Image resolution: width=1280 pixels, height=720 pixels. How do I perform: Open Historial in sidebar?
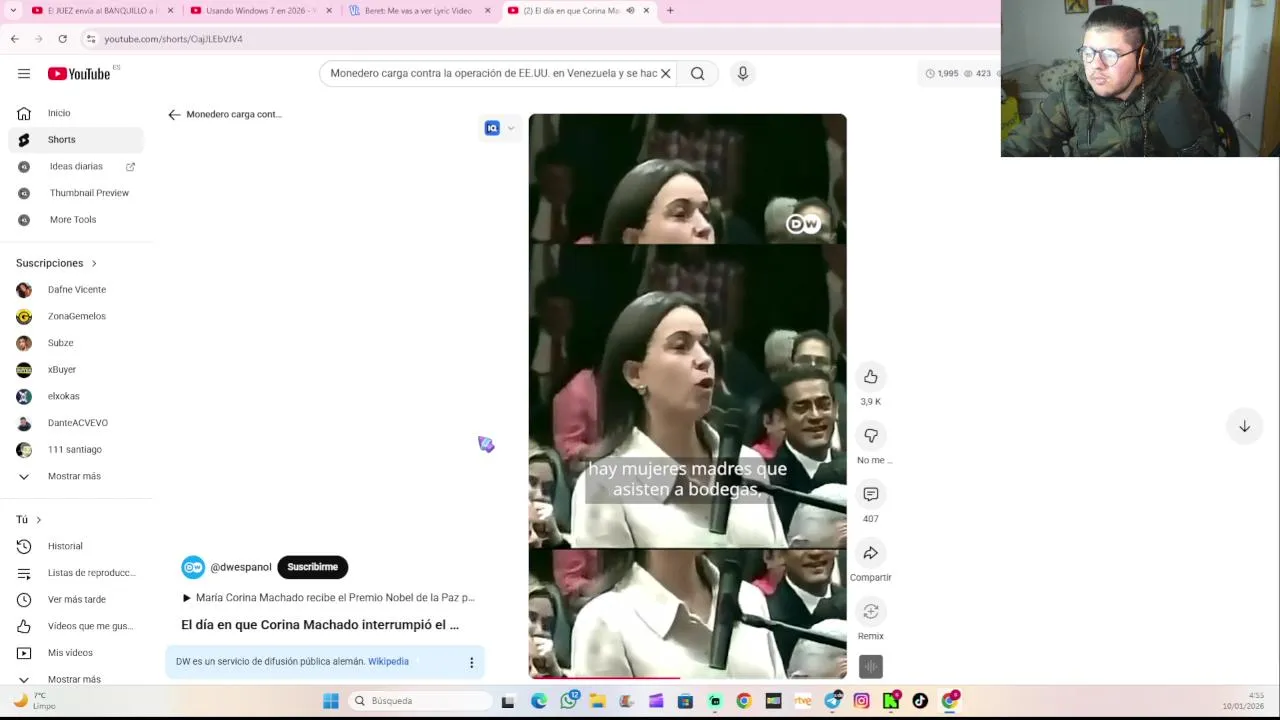76,546
